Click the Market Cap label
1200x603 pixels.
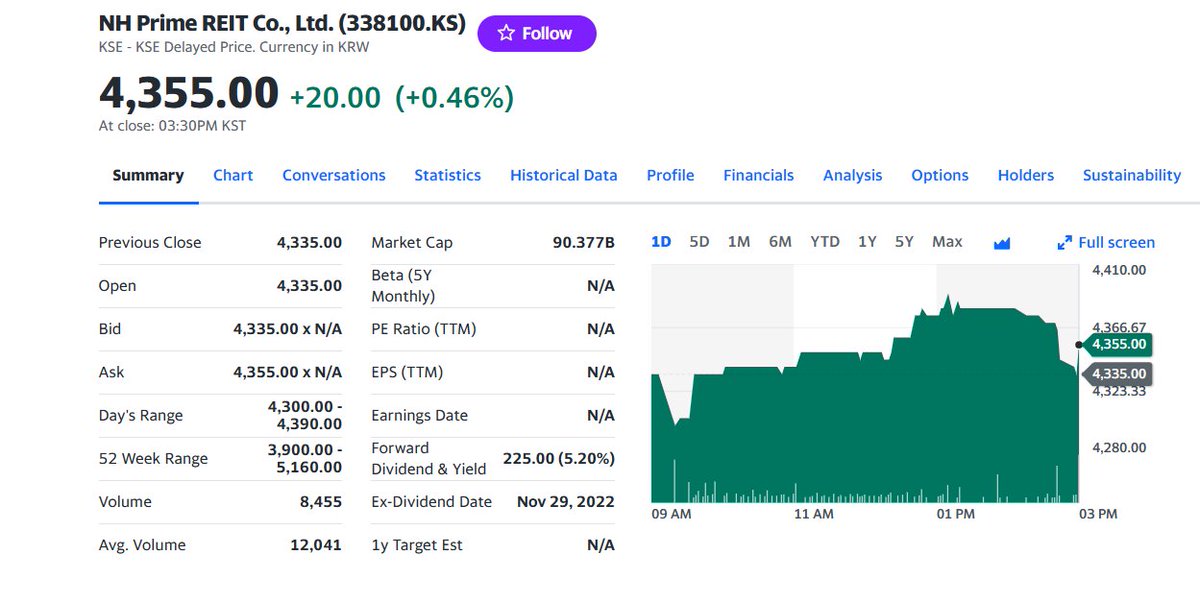click(x=412, y=243)
